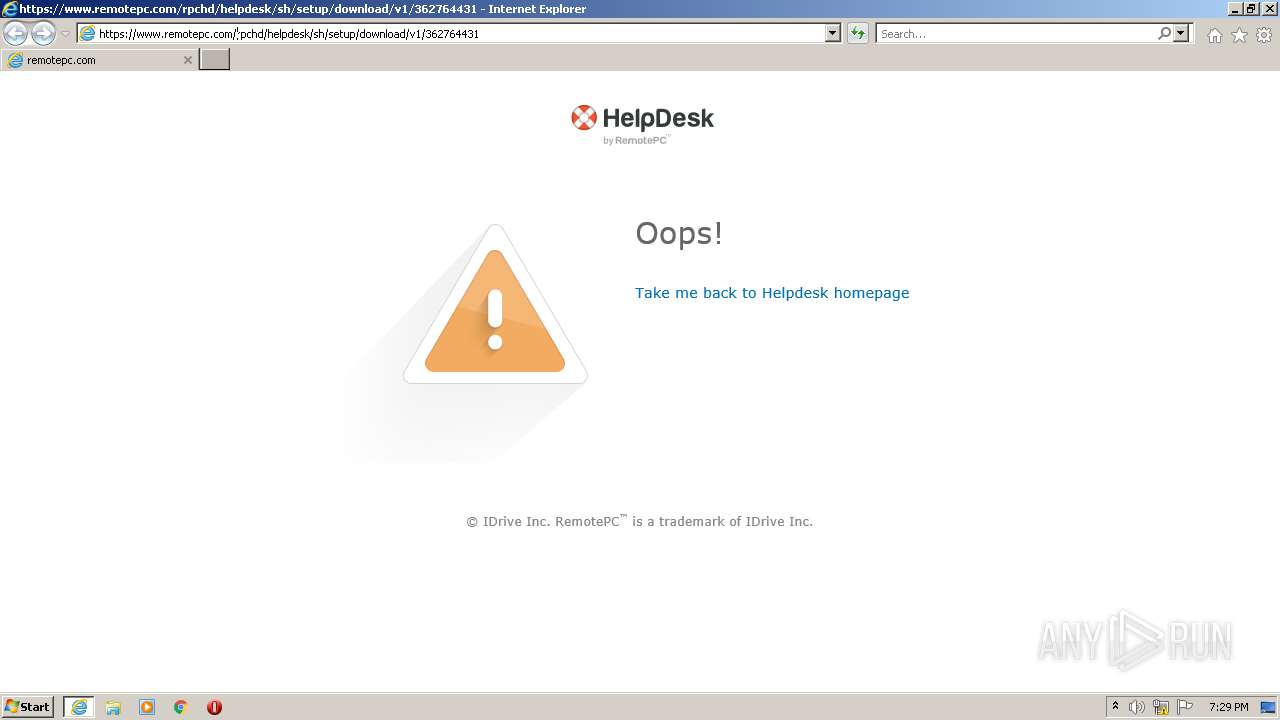Click the 7:29 PM clock
Screen dimensions: 1280x720
click(x=1228, y=707)
